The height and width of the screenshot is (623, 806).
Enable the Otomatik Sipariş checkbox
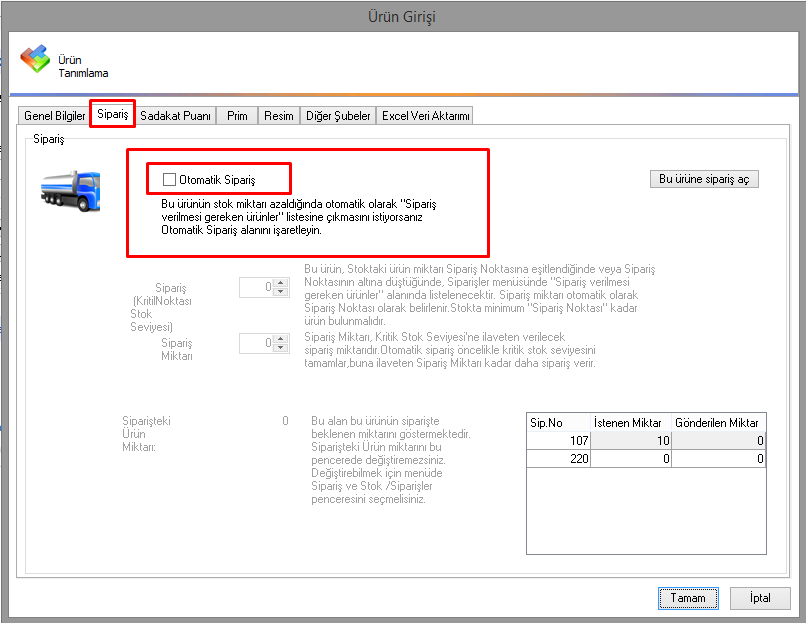(169, 180)
